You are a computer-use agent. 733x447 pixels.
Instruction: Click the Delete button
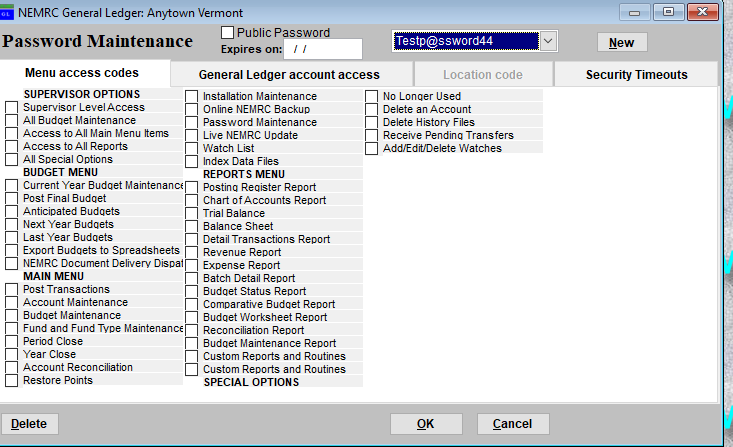click(x=29, y=424)
